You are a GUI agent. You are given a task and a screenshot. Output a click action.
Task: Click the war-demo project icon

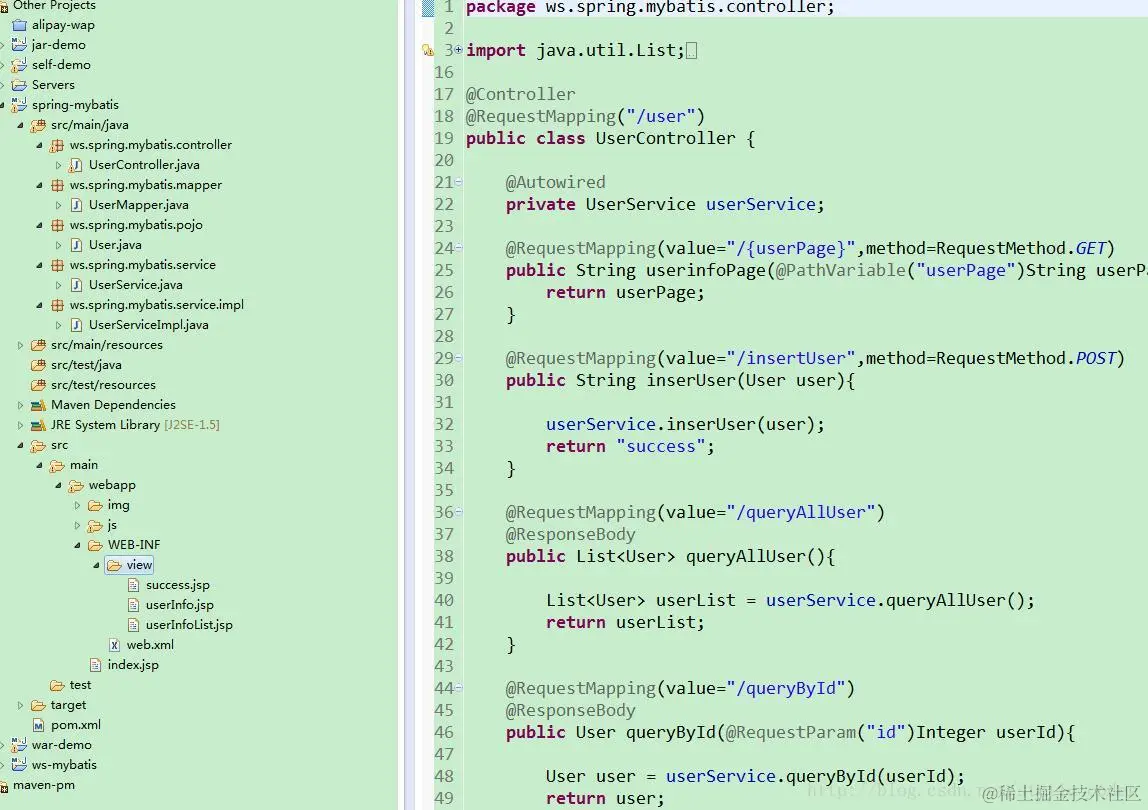pos(19,745)
